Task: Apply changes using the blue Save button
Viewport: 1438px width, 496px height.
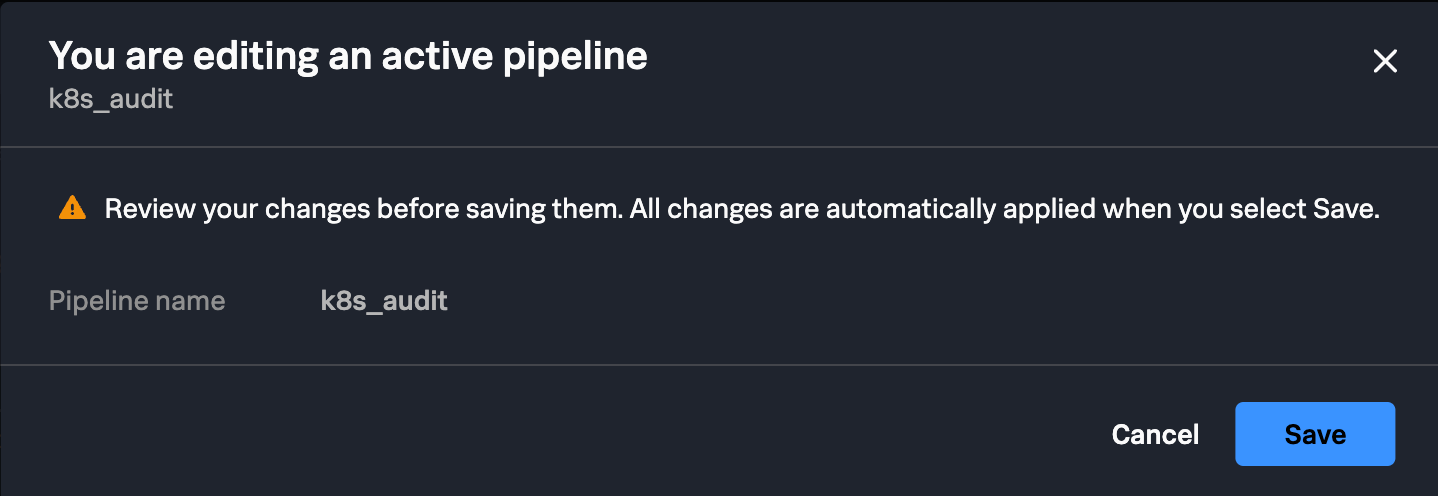Action: 1314,434
